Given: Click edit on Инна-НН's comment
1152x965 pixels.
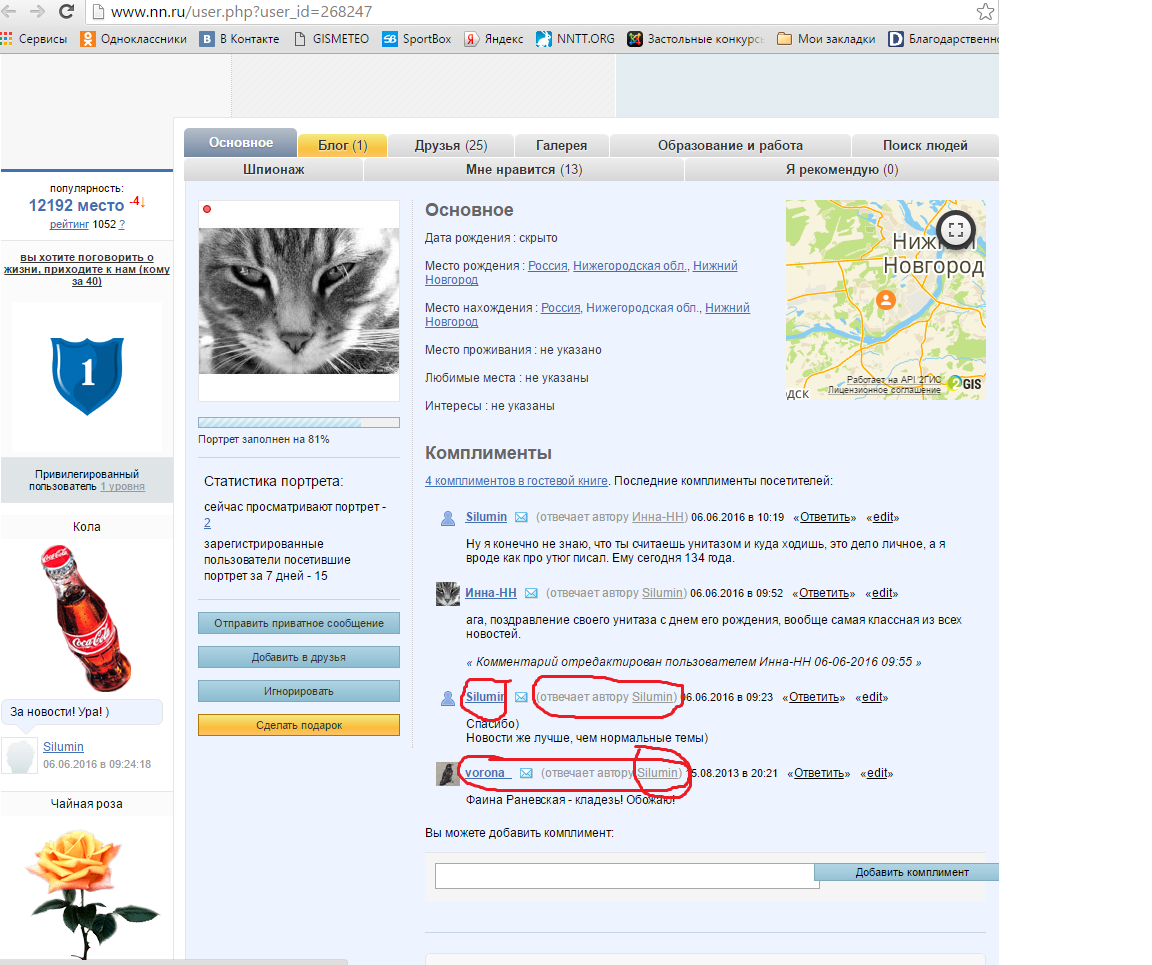Looking at the screenshot, I should coord(882,593).
